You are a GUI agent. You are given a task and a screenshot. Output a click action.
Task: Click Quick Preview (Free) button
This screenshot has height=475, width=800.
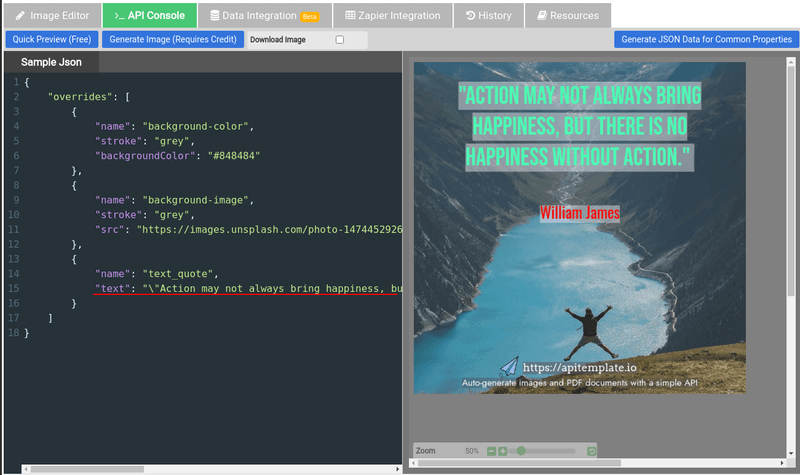click(x=52, y=39)
